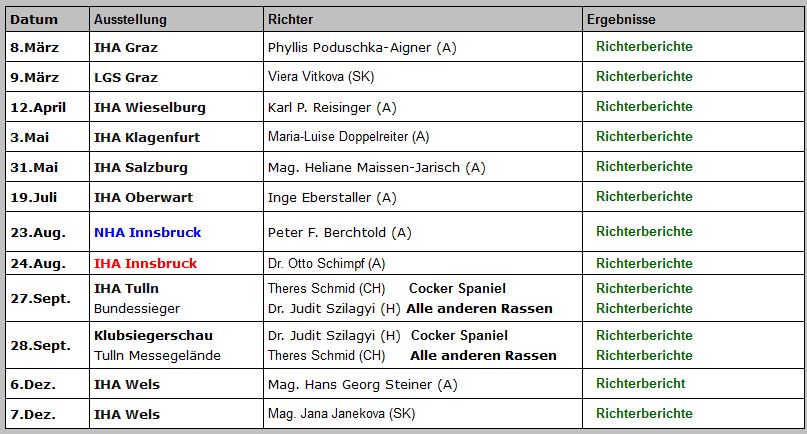The width and height of the screenshot is (807, 434).
Task: Open Richterberichte for 24.Aug. IHA Innsbruck
Action: point(644,264)
